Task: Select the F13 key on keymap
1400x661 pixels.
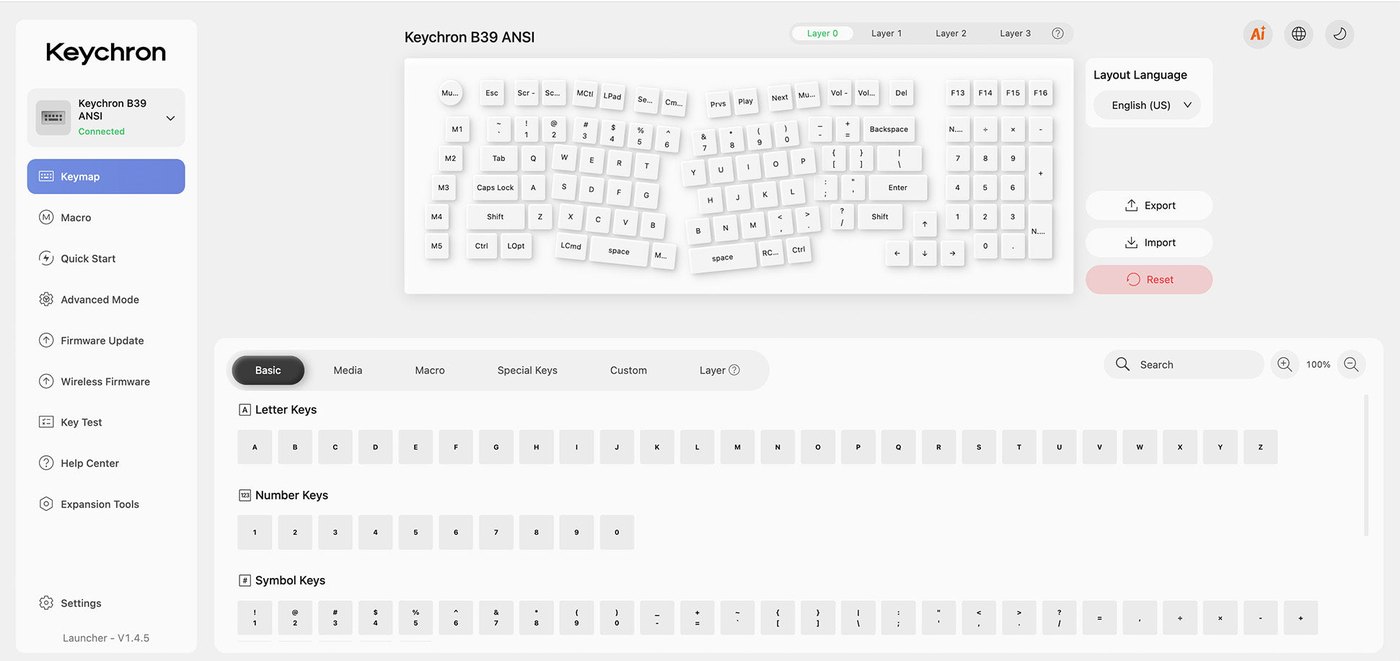Action: coord(958,93)
